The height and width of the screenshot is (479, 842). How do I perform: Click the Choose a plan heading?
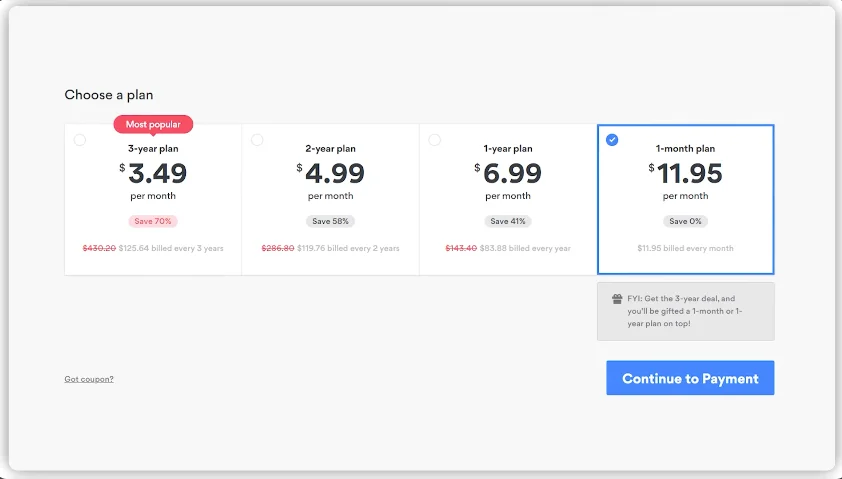pos(109,95)
